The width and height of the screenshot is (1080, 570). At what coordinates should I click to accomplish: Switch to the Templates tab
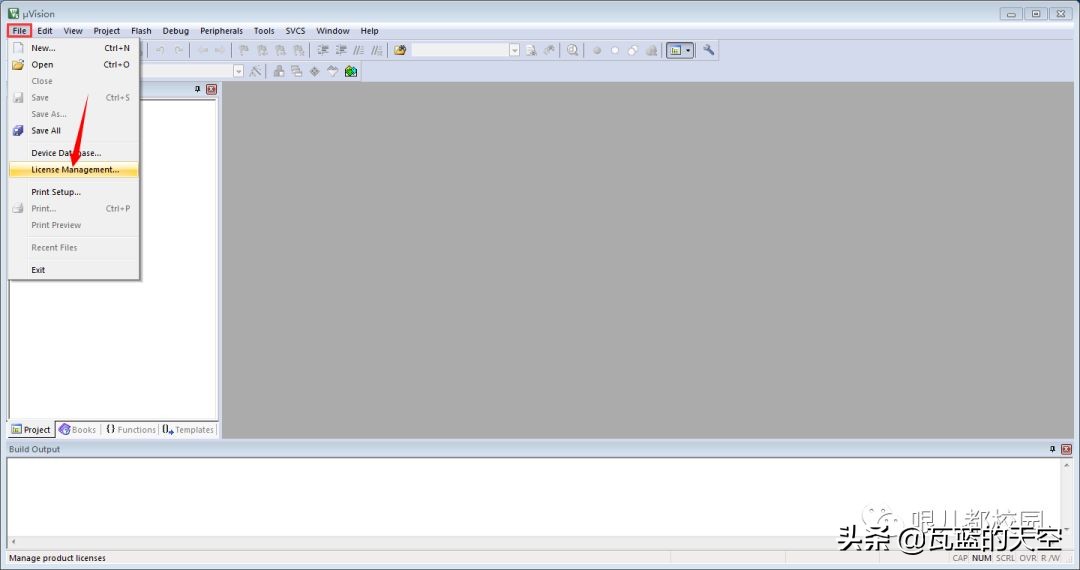(188, 430)
